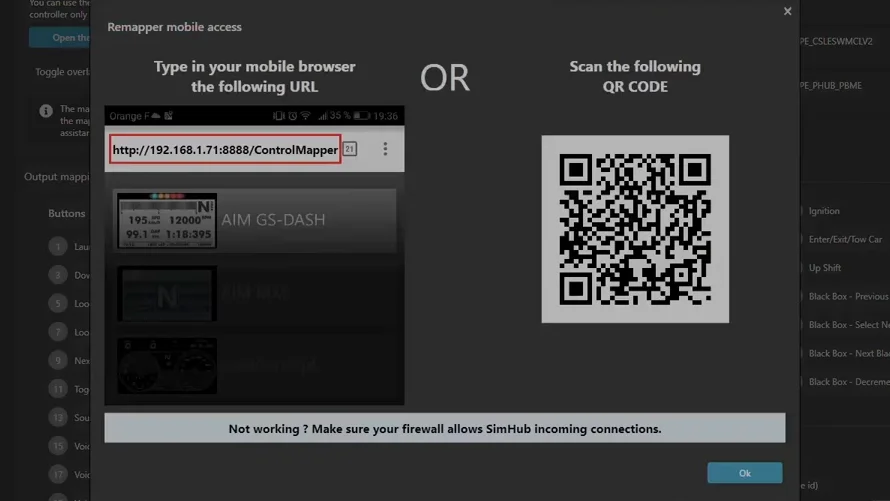Click the Buttons heading in background
This screenshot has height=501, width=890.
[66, 213]
